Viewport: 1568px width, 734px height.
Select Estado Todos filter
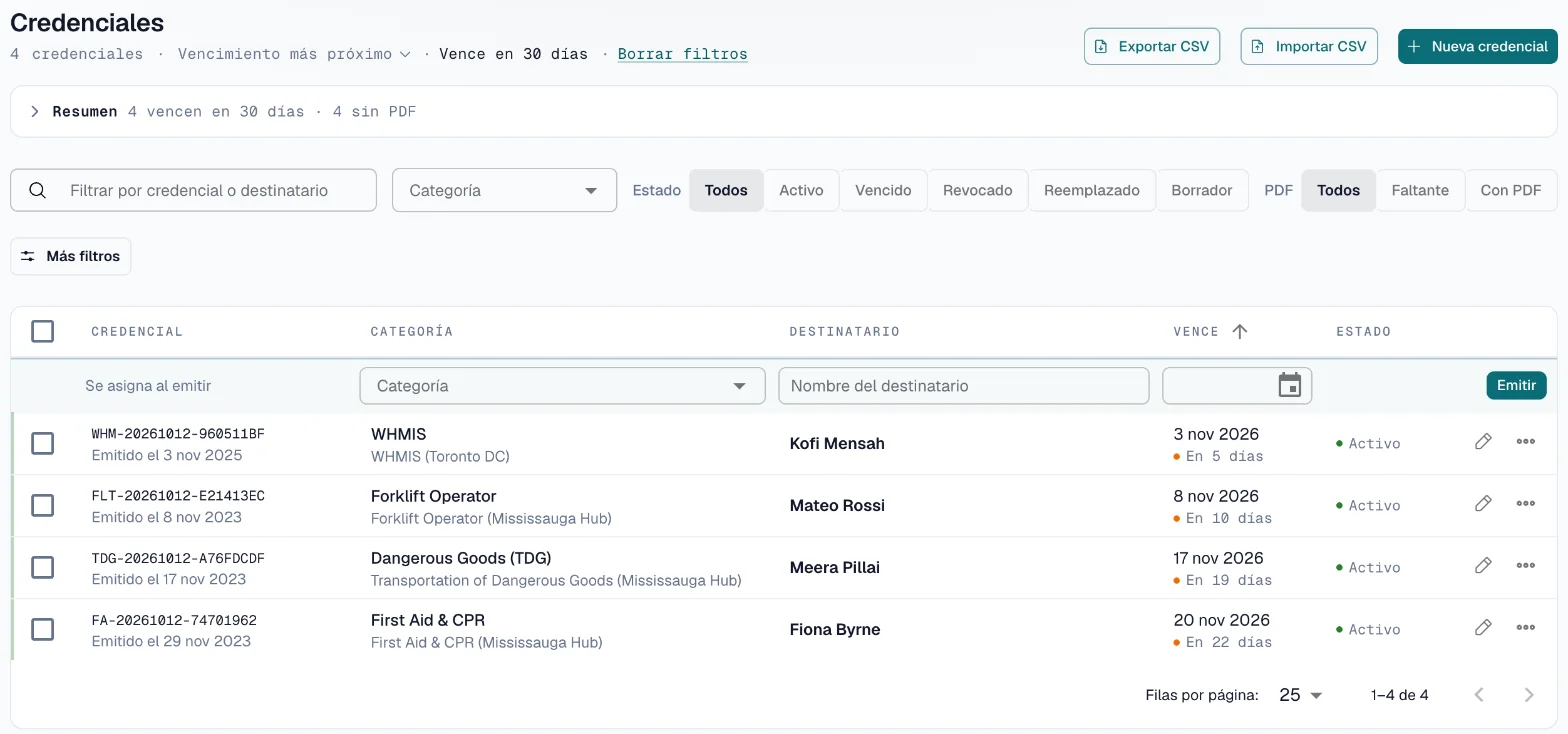click(x=726, y=190)
